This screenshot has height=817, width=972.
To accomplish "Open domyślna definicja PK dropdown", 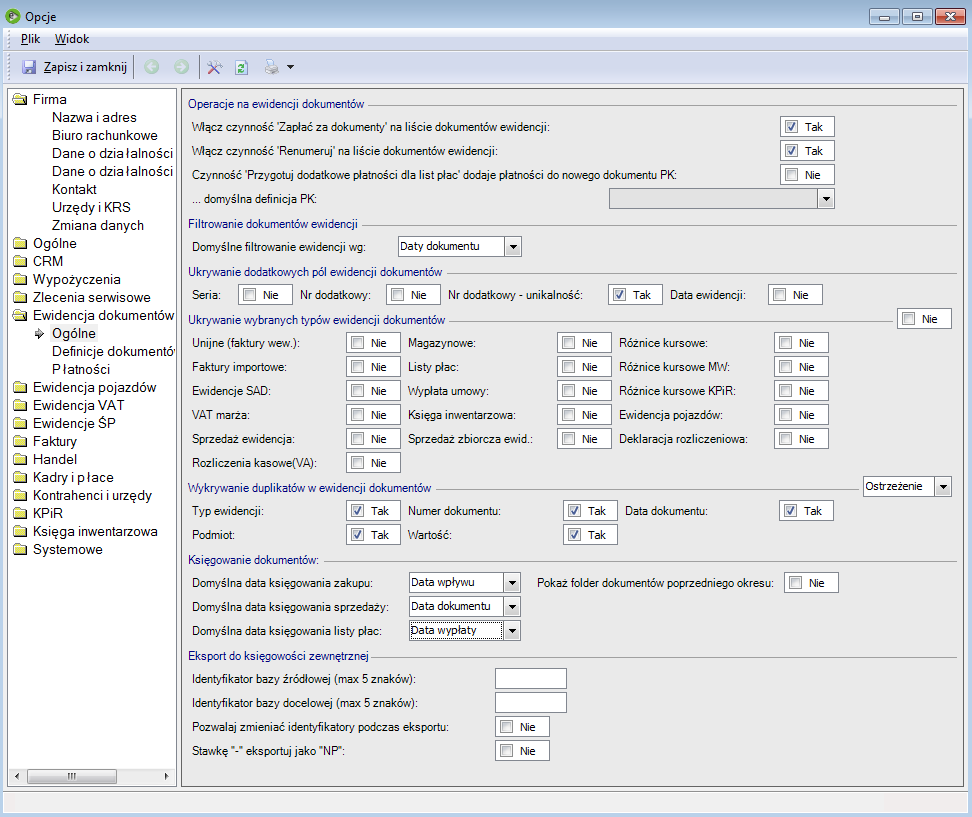I will [826, 199].
